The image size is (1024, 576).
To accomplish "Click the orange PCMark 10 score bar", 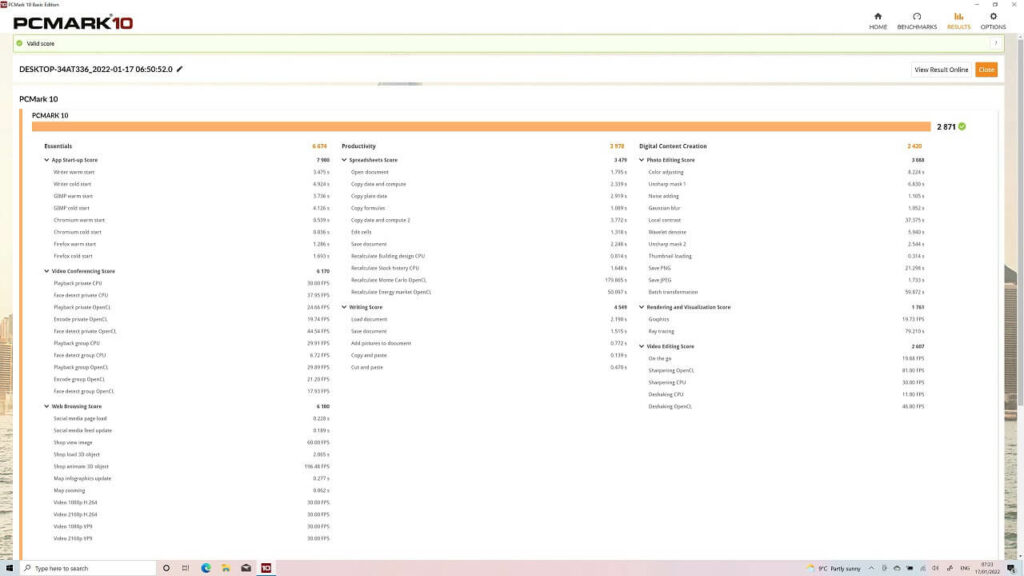I will click(481, 127).
